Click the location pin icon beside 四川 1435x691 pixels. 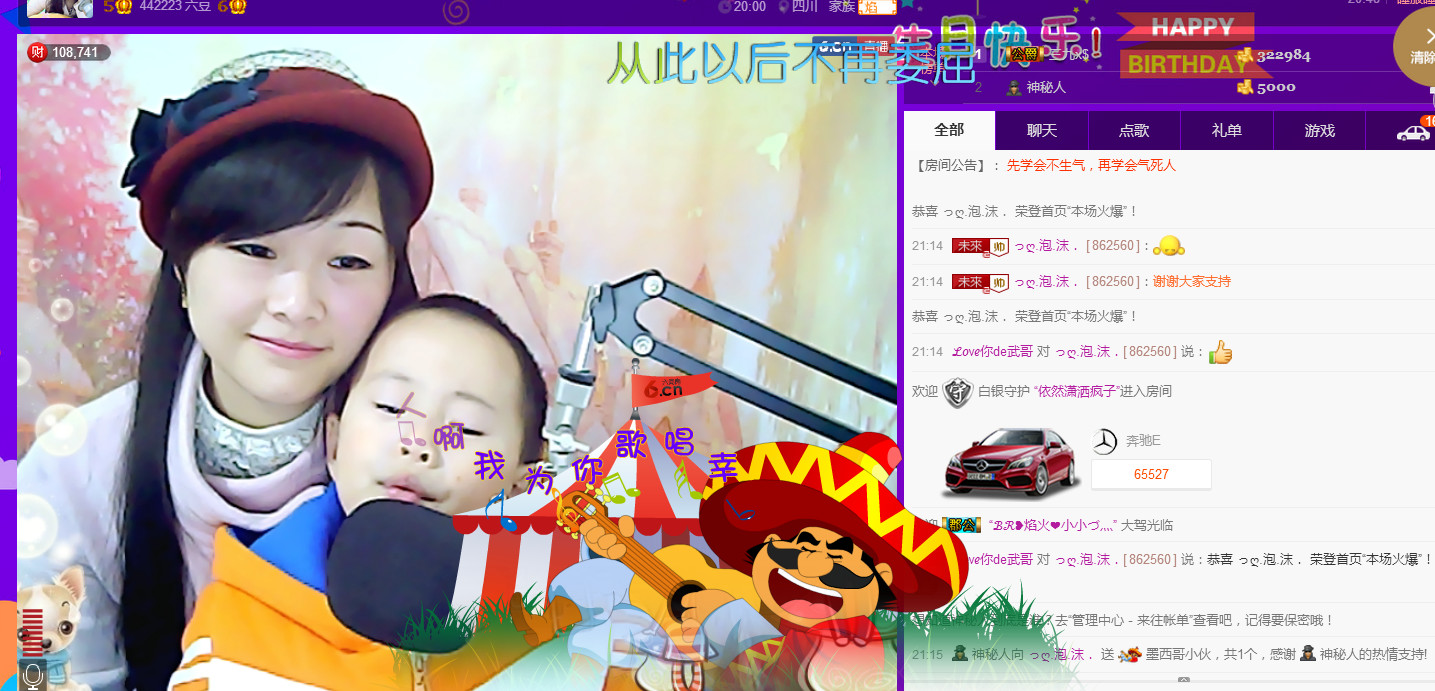[782, 6]
